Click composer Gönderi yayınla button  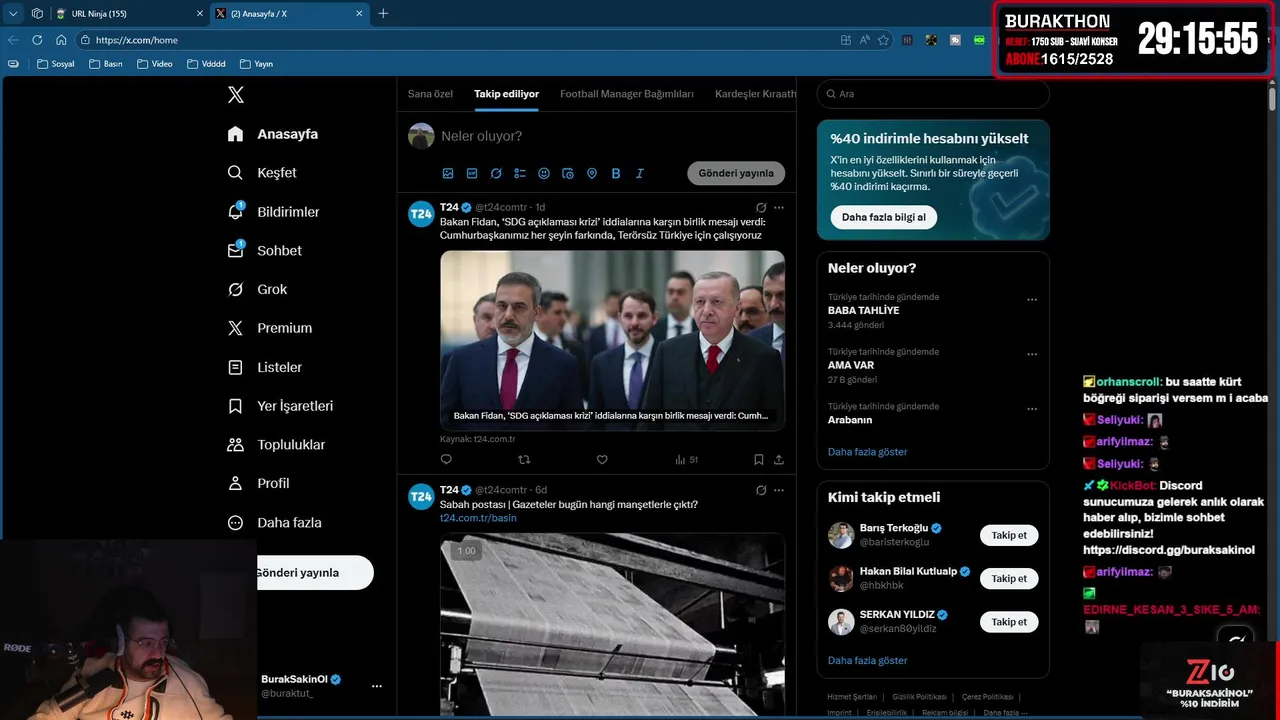[x=736, y=173]
